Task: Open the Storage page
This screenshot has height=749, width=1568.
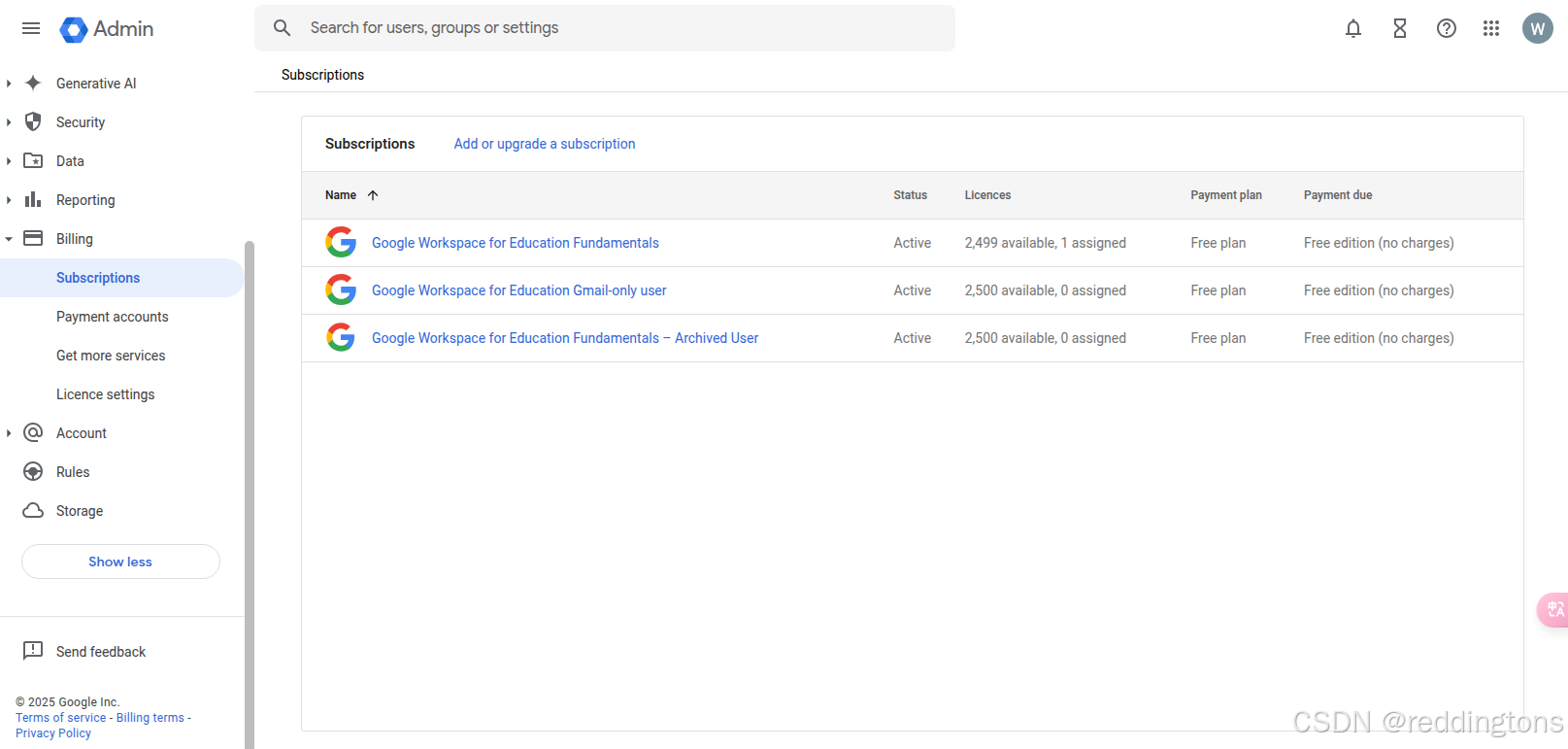Action: [x=80, y=511]
